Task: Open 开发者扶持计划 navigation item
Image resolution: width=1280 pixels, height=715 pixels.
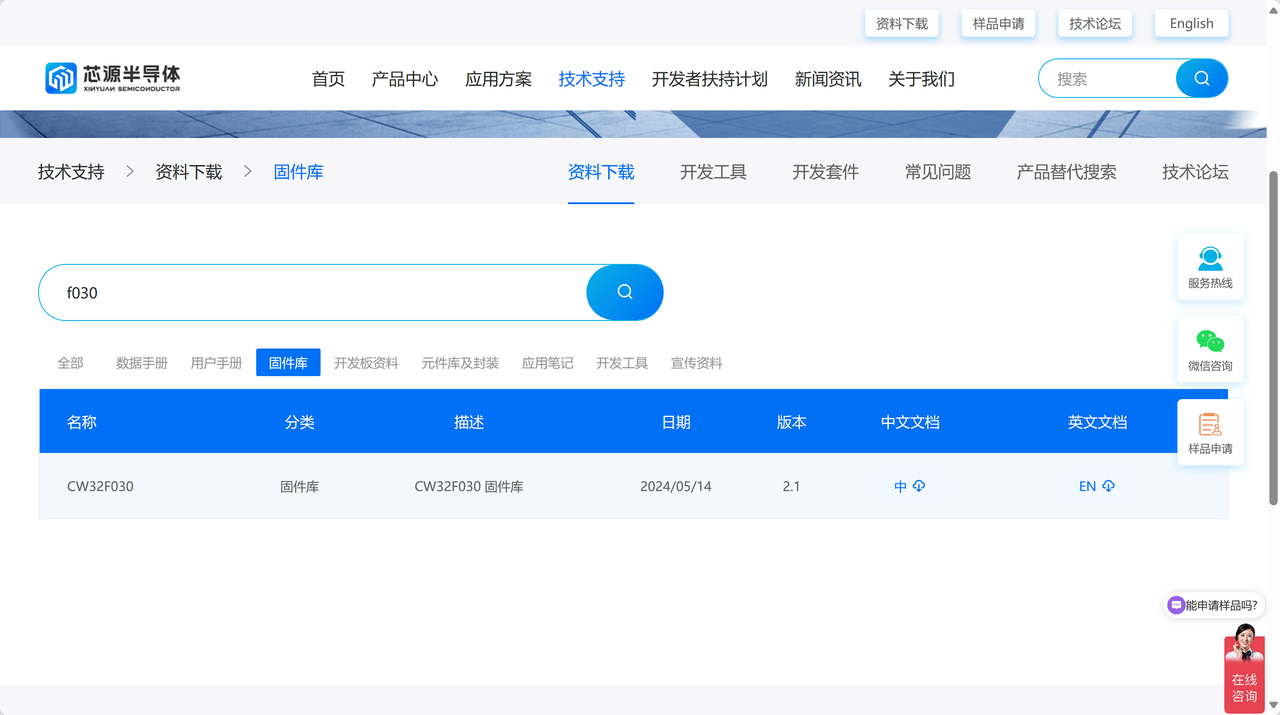Action: point(710,79)
